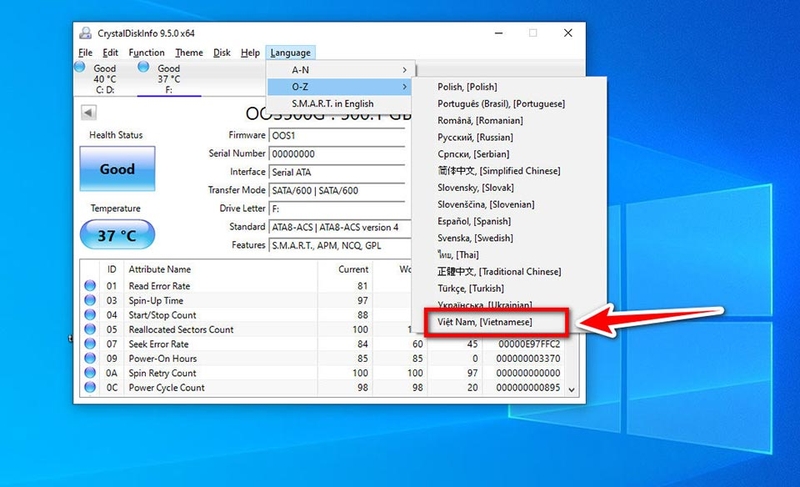Choose Slovenian language
The width and height of the screenshot is (800, 487).
click(509, 204)
